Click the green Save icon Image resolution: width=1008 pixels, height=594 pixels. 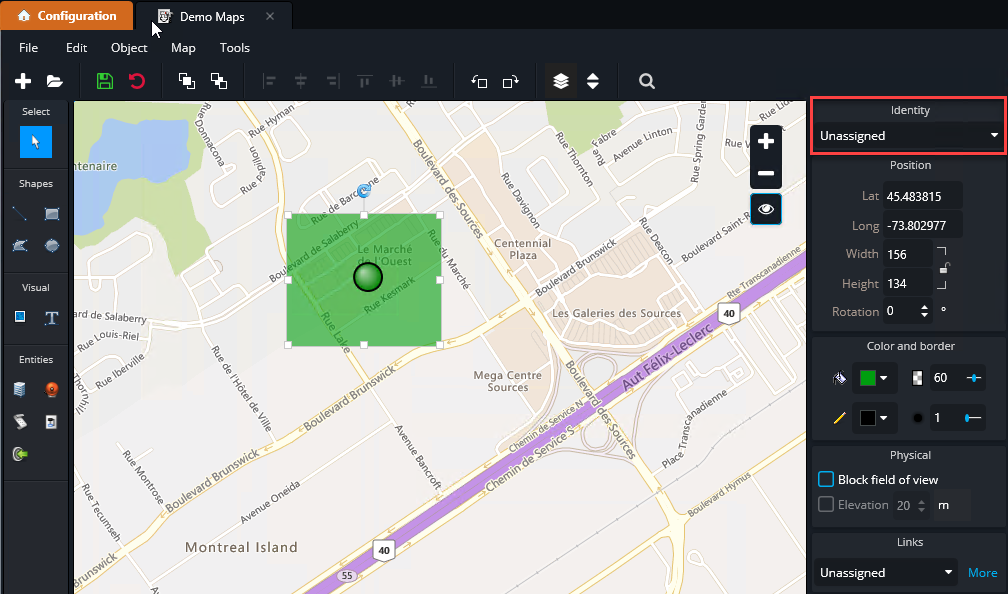[105, 81]
